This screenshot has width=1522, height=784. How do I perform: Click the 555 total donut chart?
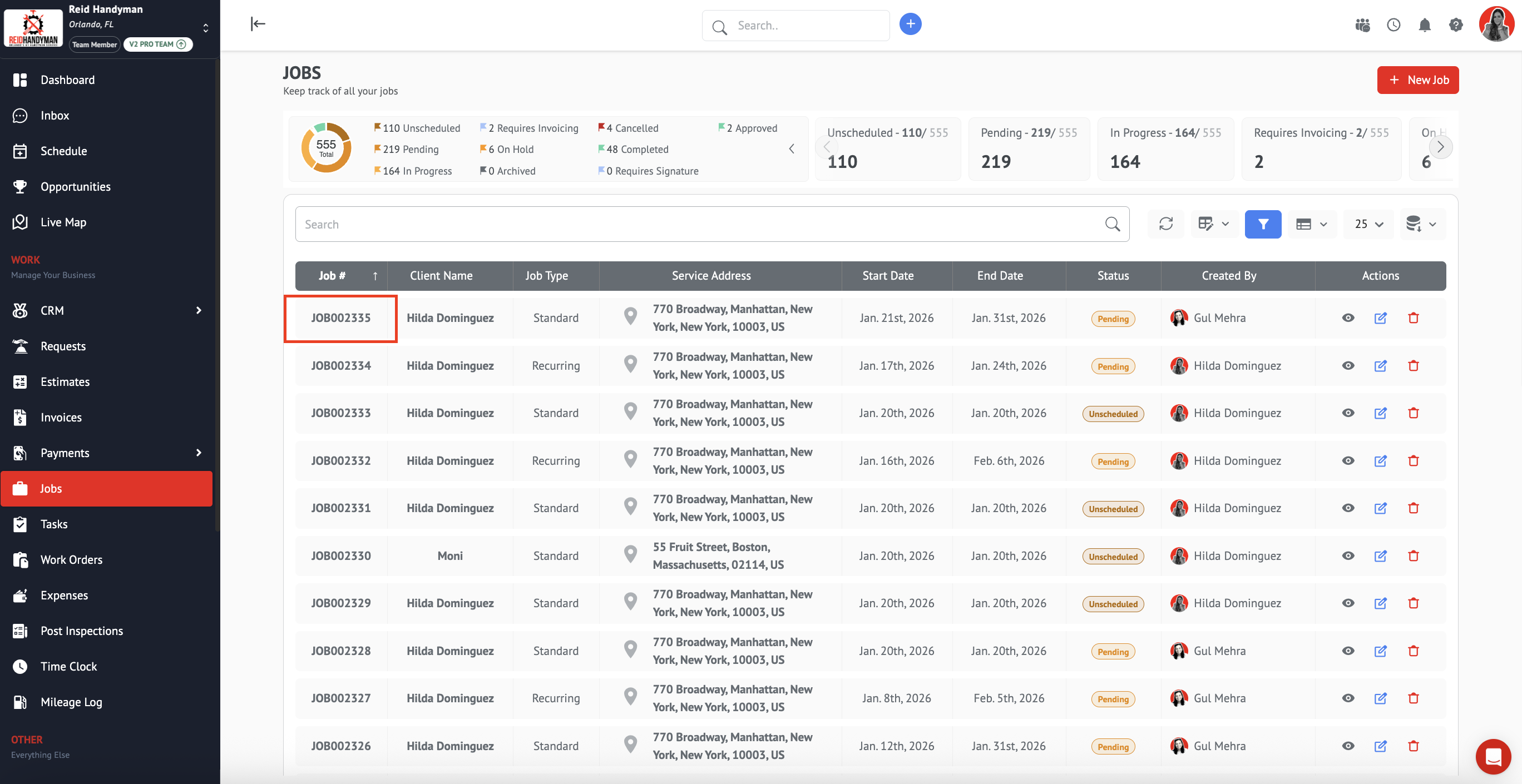pos(326,147)
